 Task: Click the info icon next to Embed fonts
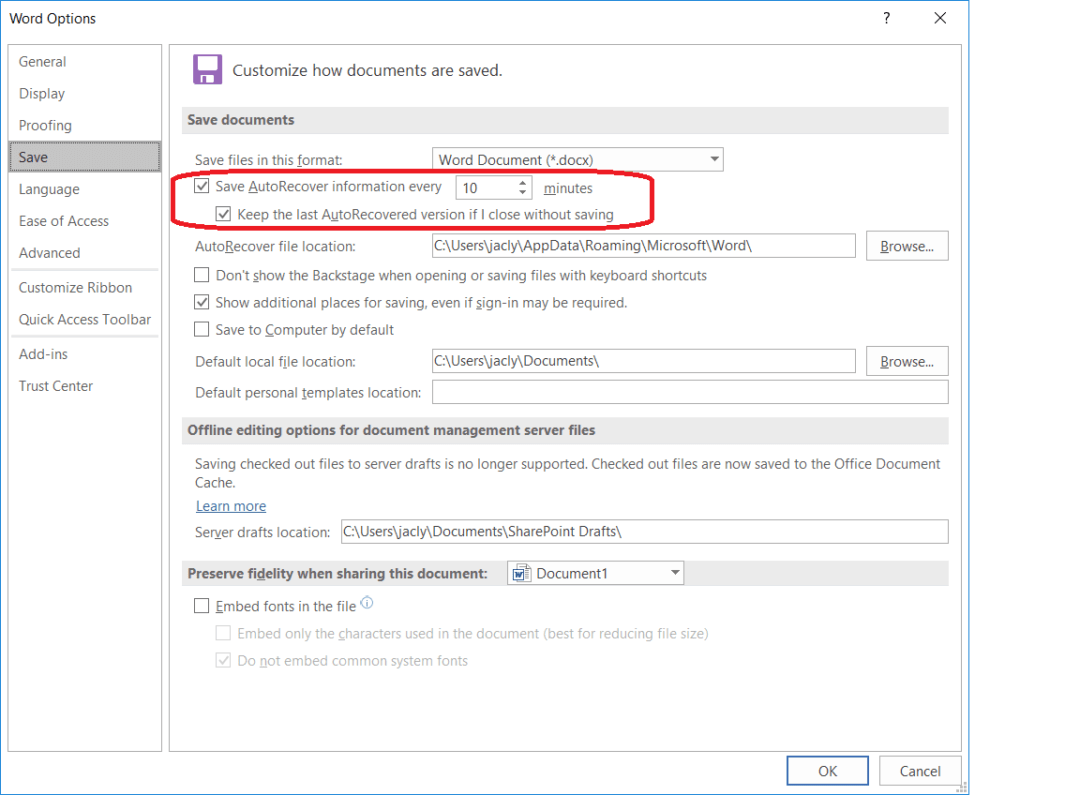(x=366, y=603)
